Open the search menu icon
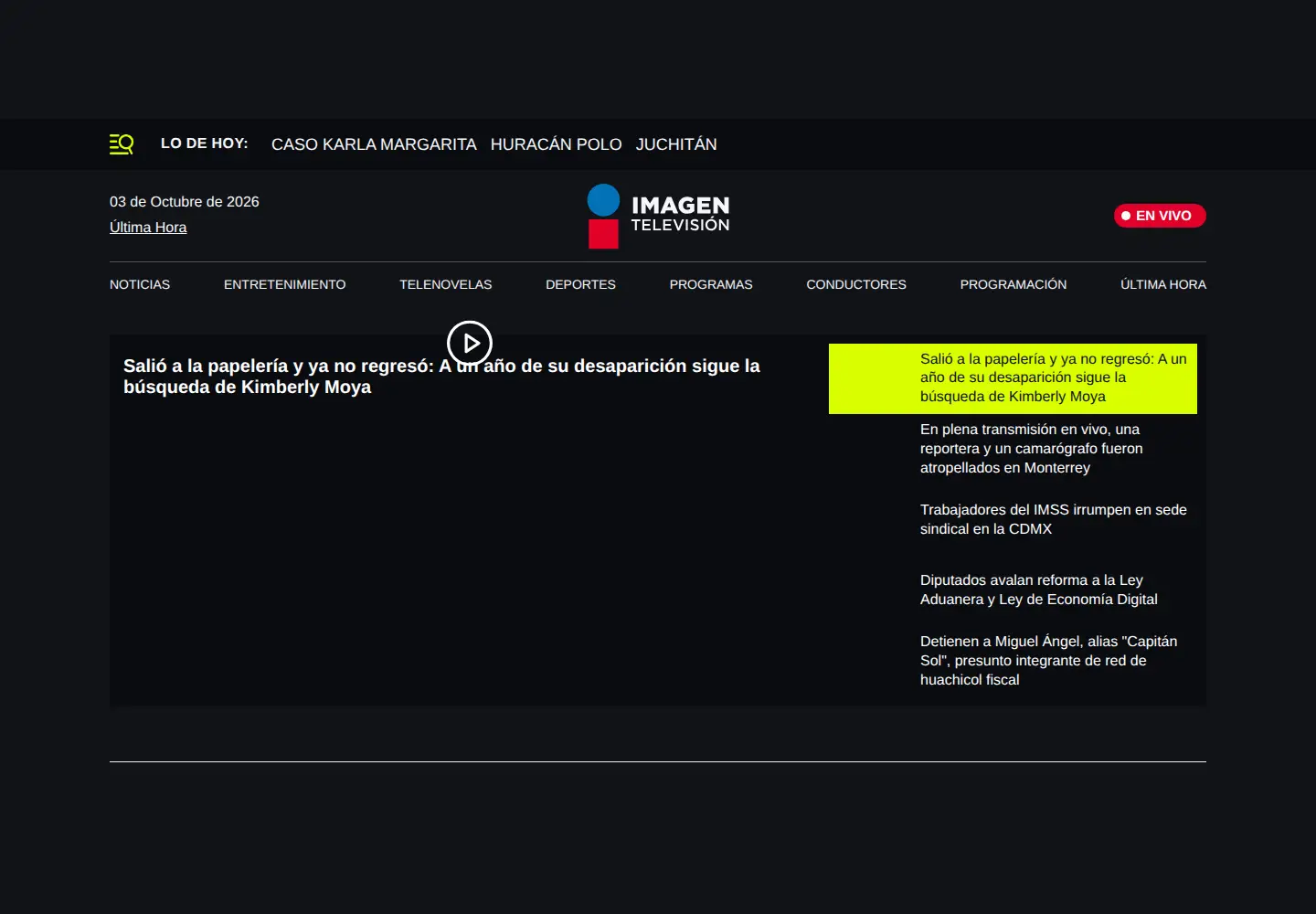Viewport: 1316px width, 914px height. pos(122,144)
